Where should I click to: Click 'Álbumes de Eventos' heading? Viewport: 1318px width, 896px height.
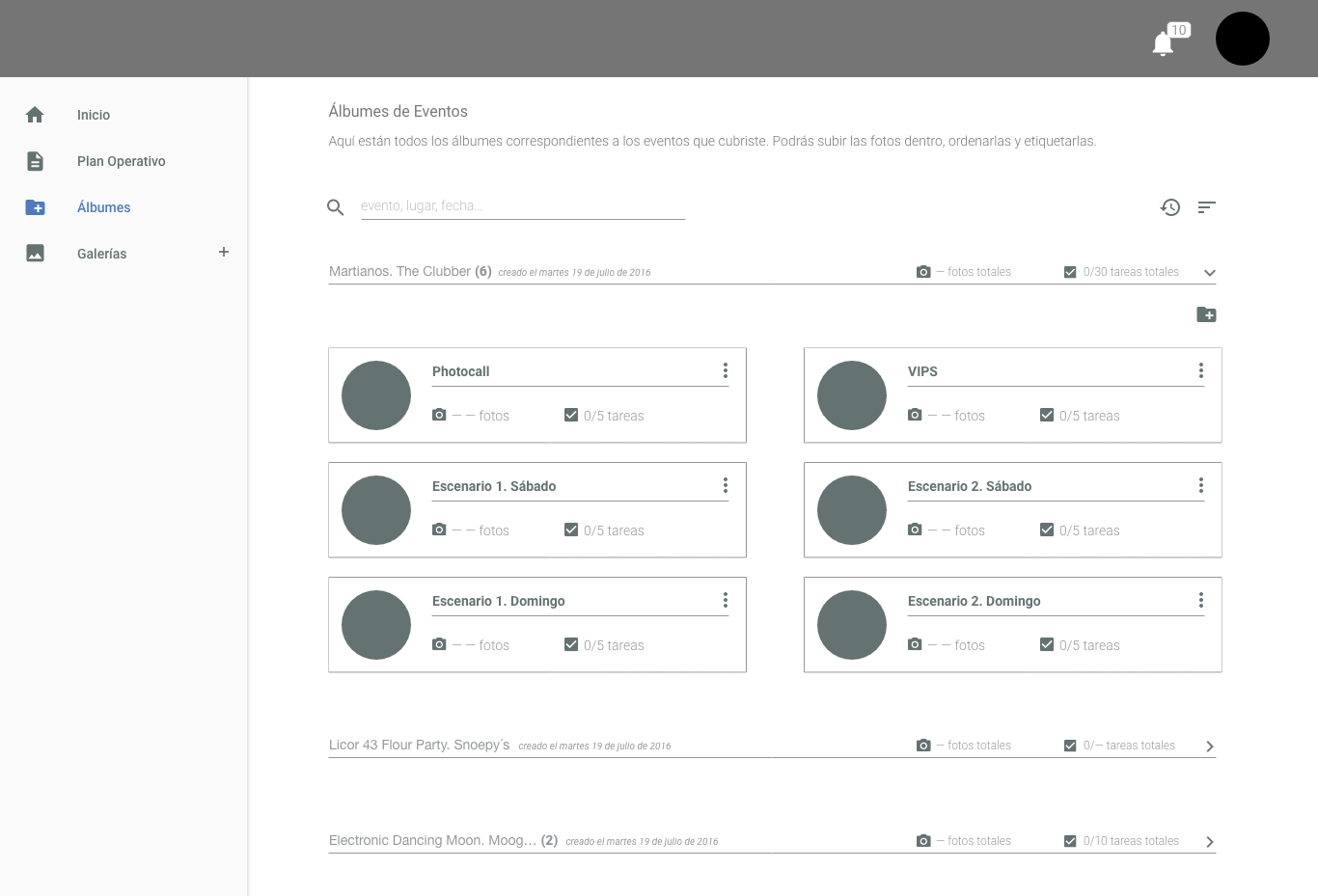398,111
